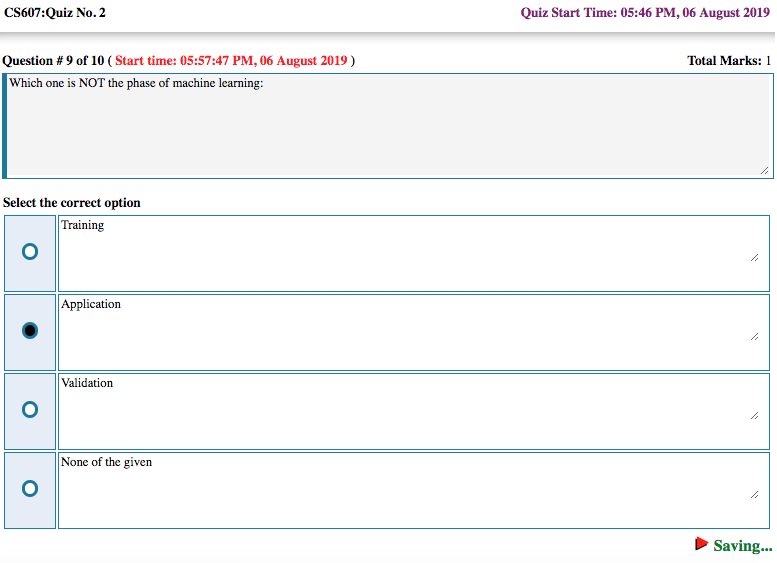Select the Application radio button

[30, 331]
